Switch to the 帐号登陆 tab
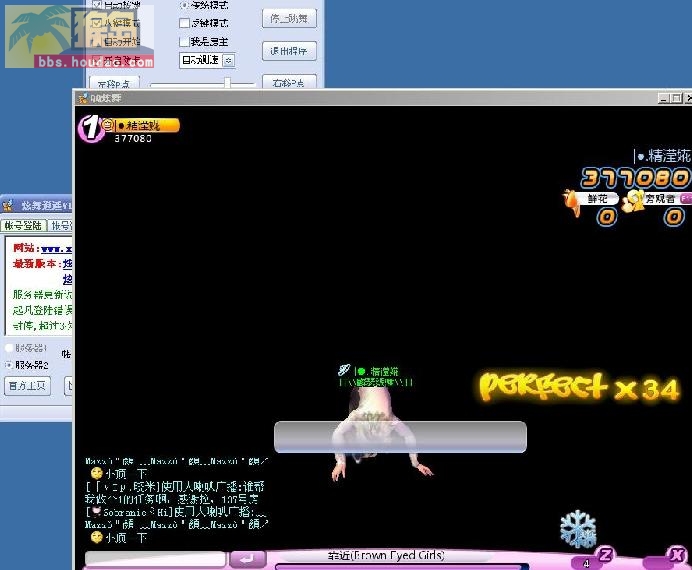The width and height of the screenshot is (692, 570). tap(23, 226)
